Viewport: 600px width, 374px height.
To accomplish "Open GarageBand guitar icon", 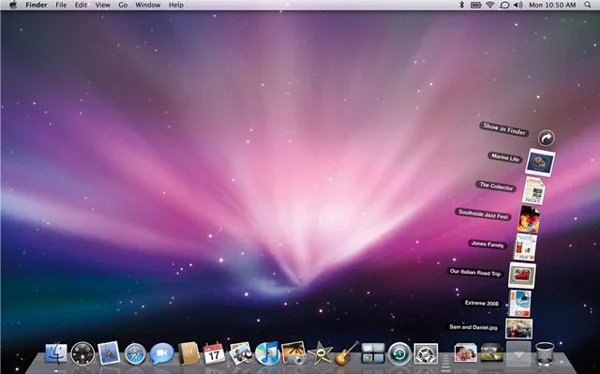I will [347, 353].
